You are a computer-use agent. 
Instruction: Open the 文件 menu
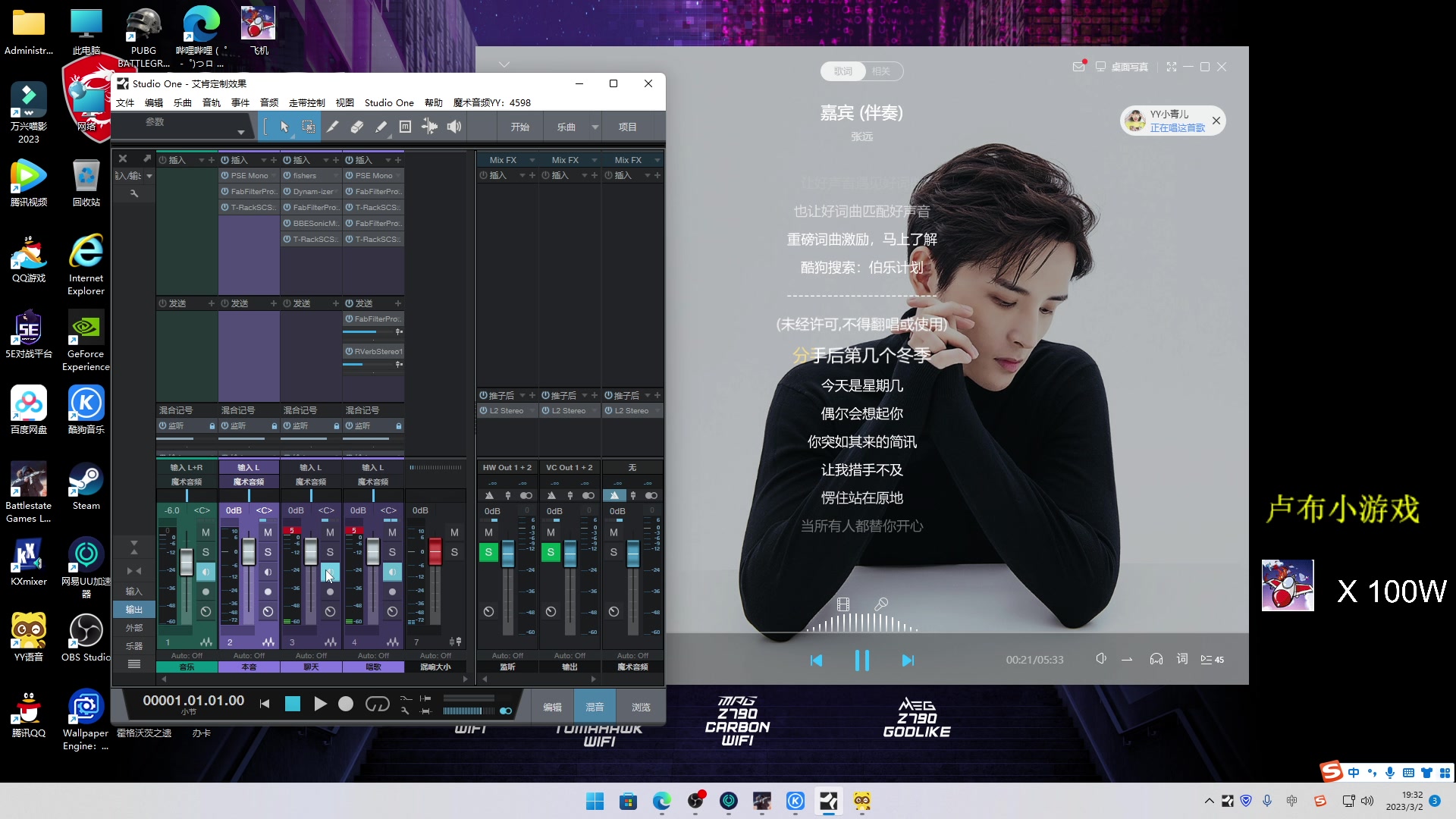coord(126,103)
